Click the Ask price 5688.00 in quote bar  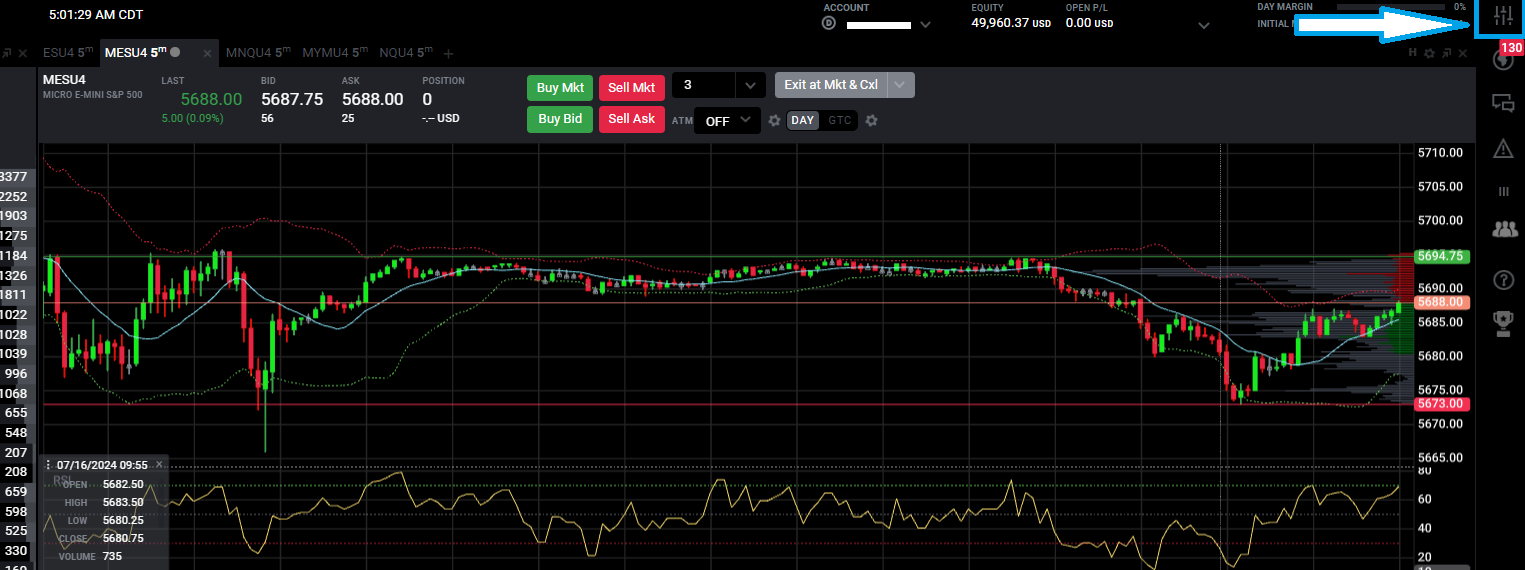[x=373, y=99]
